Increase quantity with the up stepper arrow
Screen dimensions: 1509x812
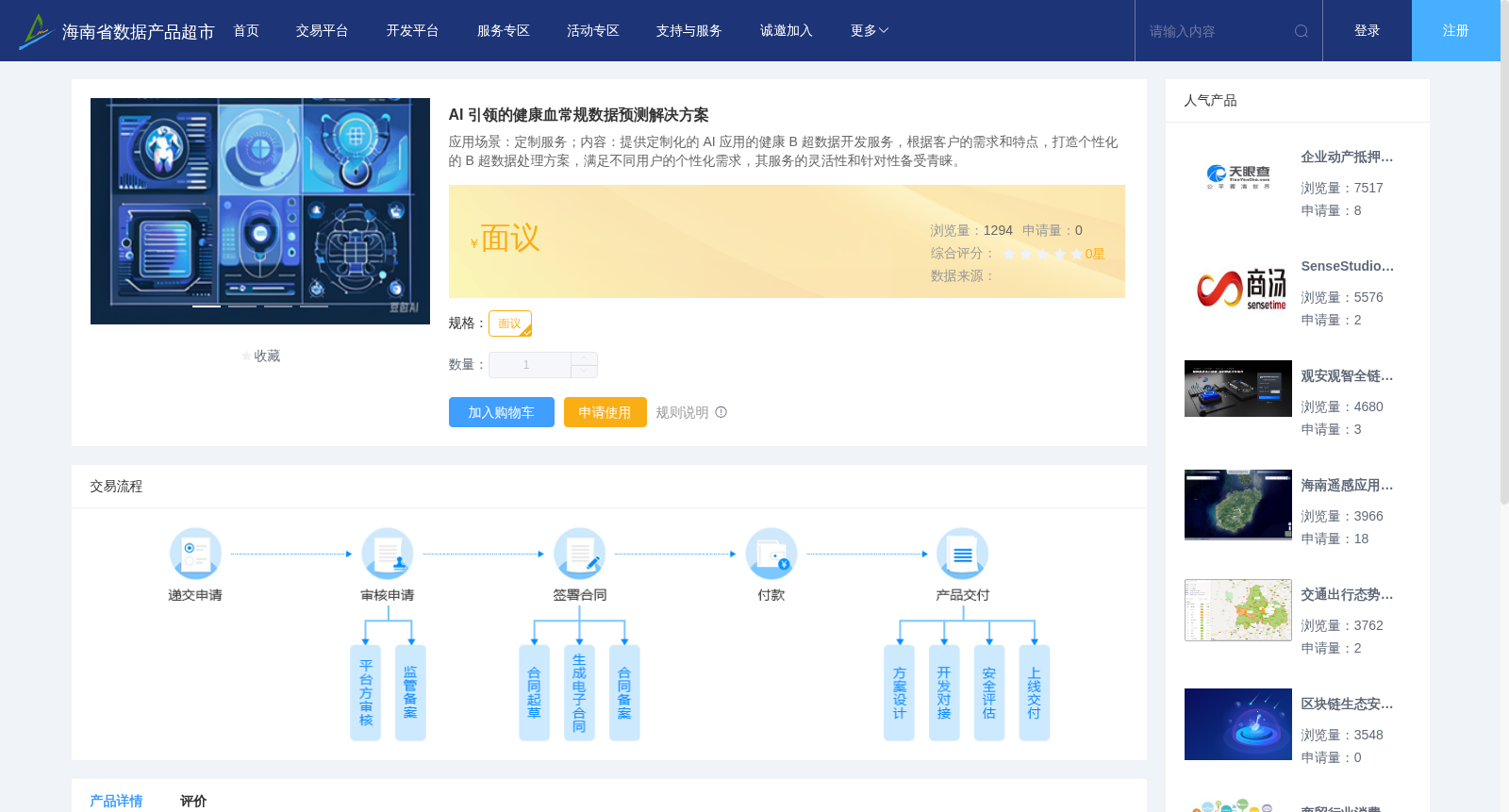pyautogui.click(x=585, y=358)
